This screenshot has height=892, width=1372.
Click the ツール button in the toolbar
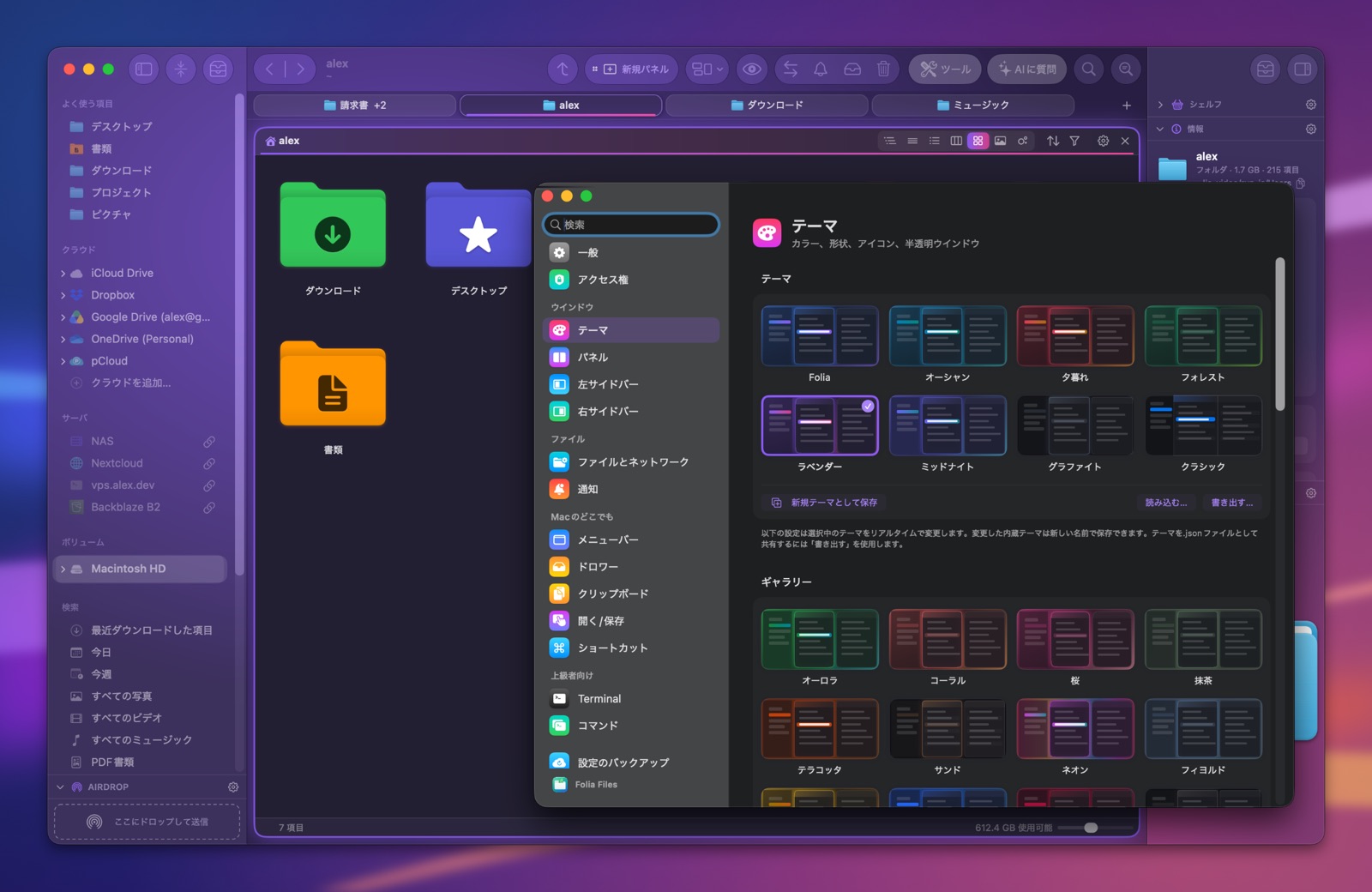coord(945,69)
